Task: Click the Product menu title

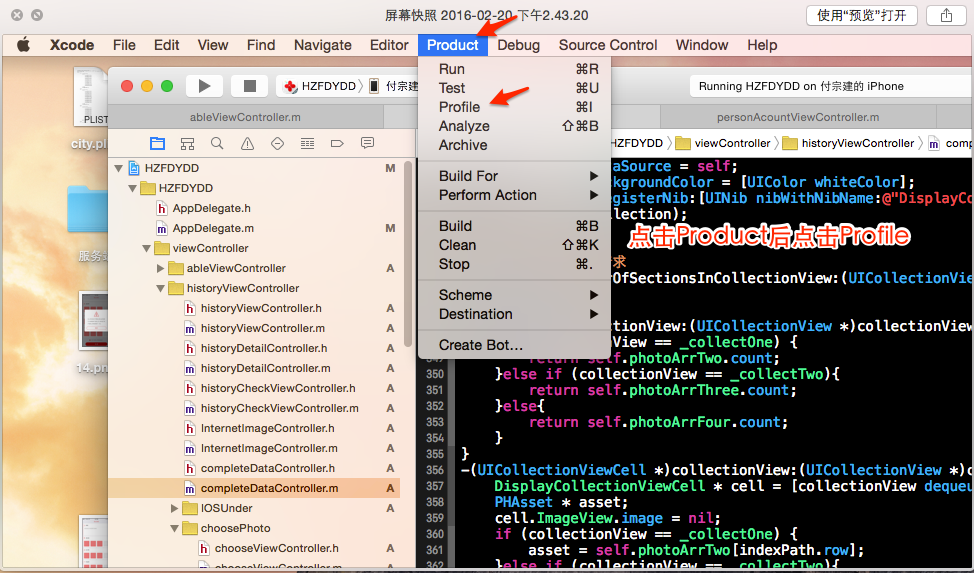Action: pyautogui.click(x=453, y=45)
